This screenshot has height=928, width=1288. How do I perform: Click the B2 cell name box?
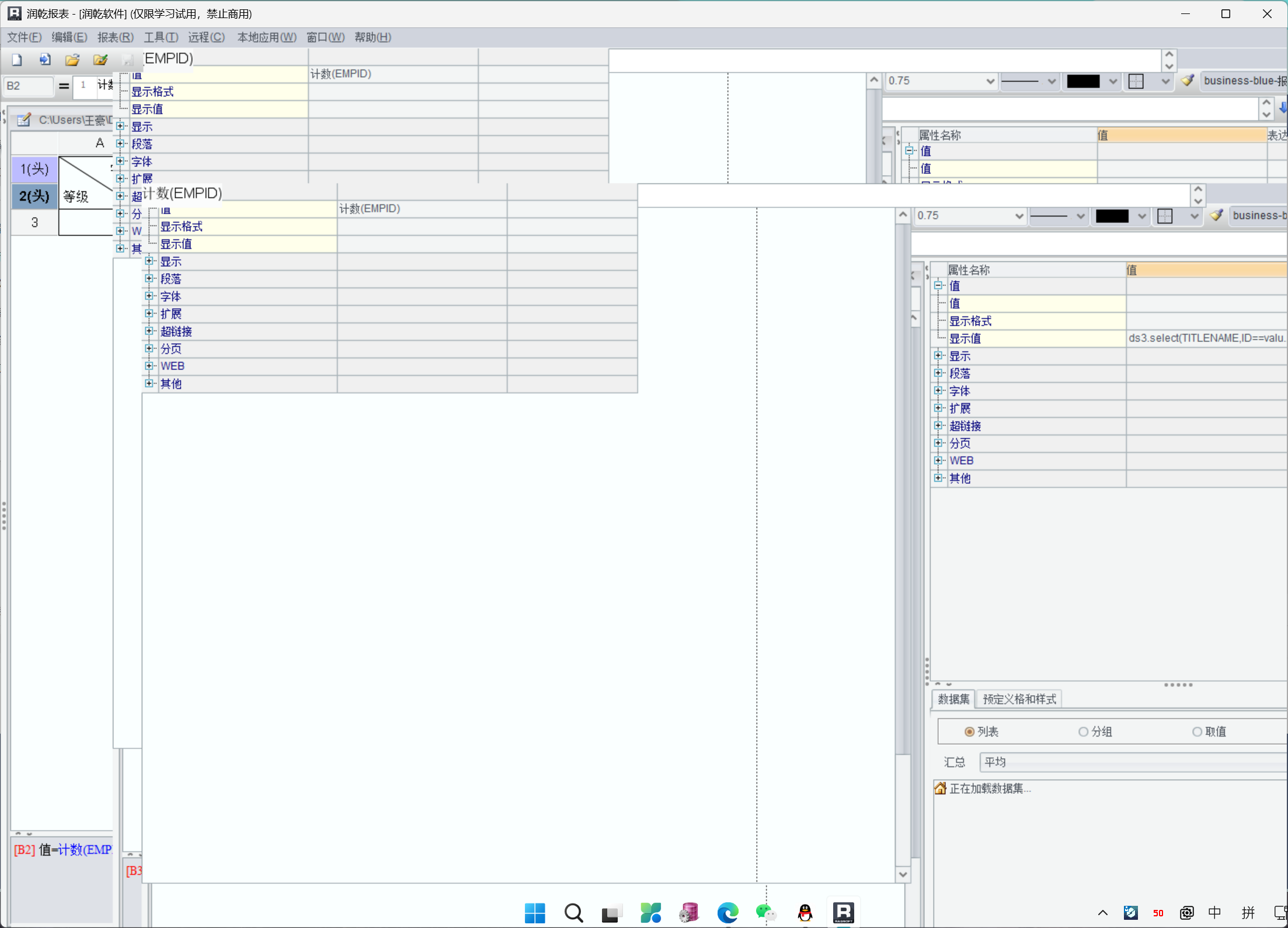(x=28, y=86)
